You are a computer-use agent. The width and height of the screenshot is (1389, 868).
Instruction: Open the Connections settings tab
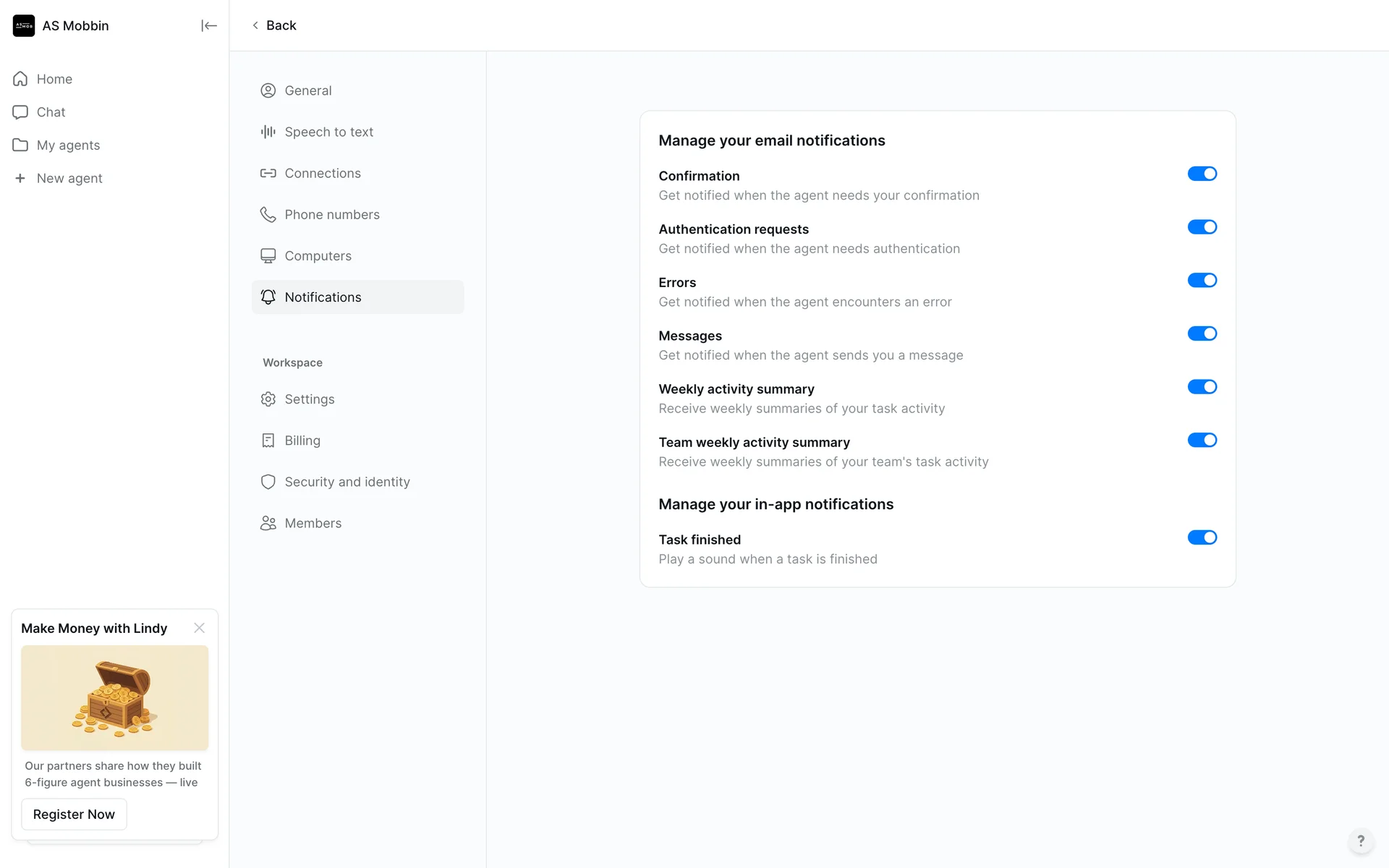point(322,174)
